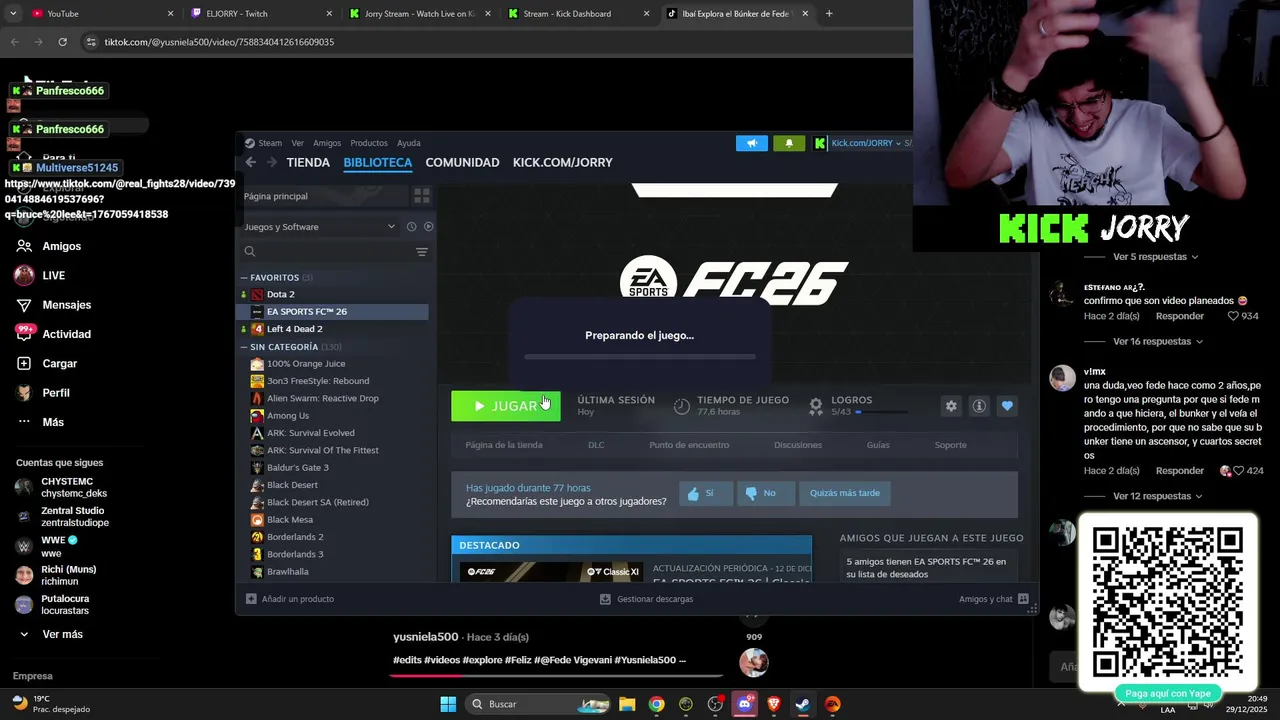Viewport: 1280px width, 720px height.
Task: Open the Ver menu in Steam
Action: (x=297, y=143)
